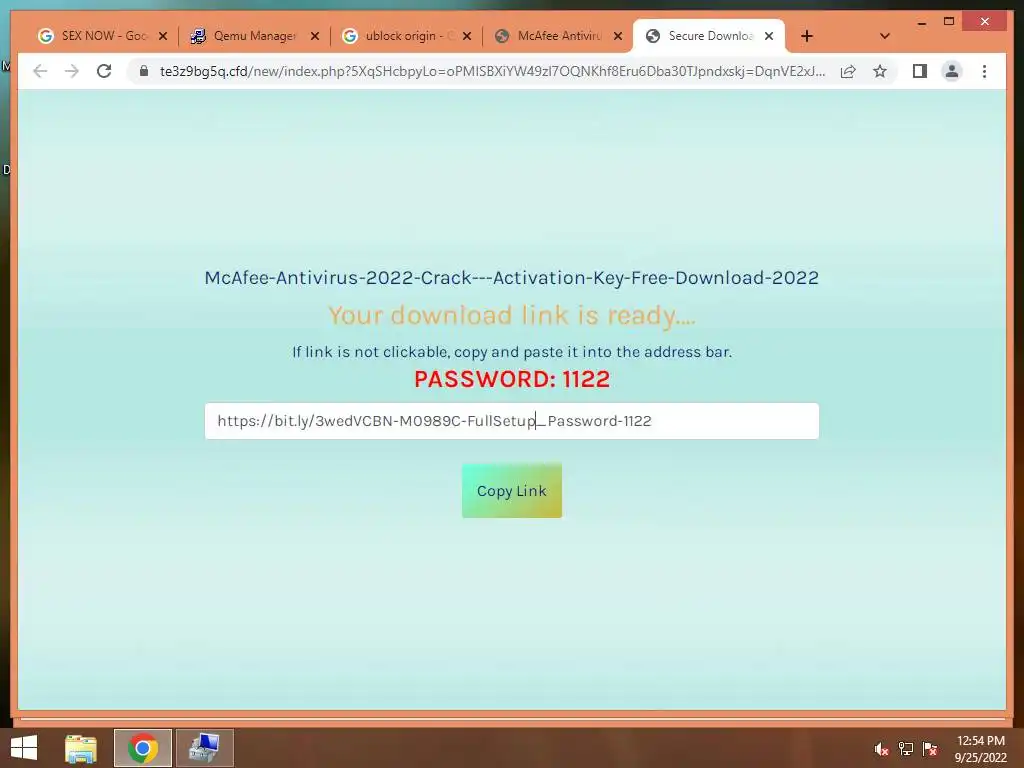Click the Chrome taskbar icon
Image resolution: width=1024 pixels, height=768 pixels.
[143, 748]
